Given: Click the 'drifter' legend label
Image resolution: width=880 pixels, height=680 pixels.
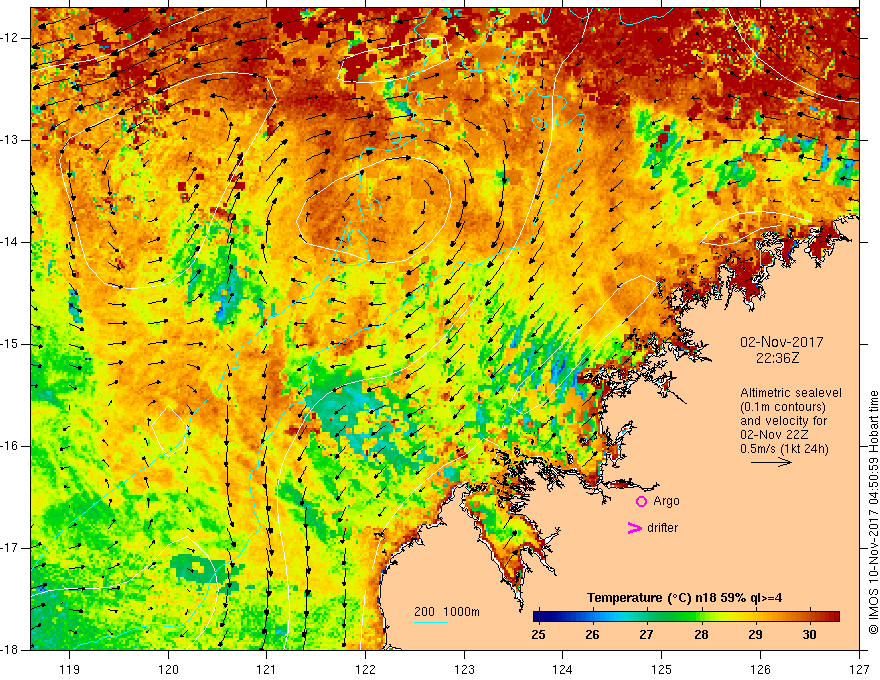Looking at the screenshot, I should tap(662, 528).
